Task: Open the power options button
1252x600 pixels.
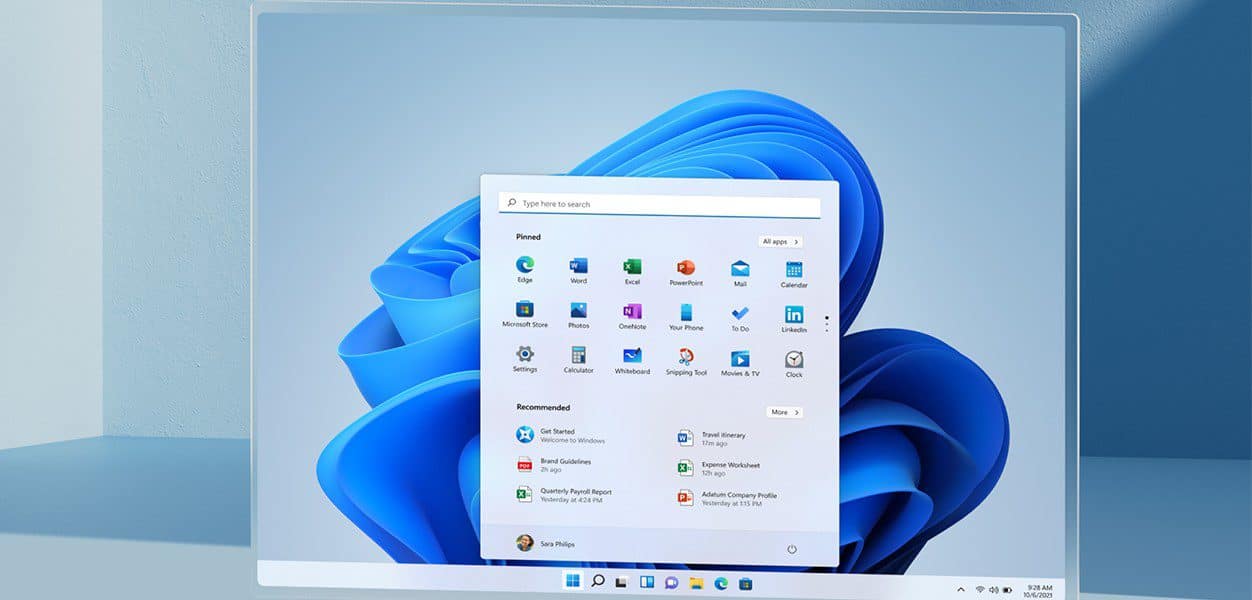Action: click(x=792, y=549)
